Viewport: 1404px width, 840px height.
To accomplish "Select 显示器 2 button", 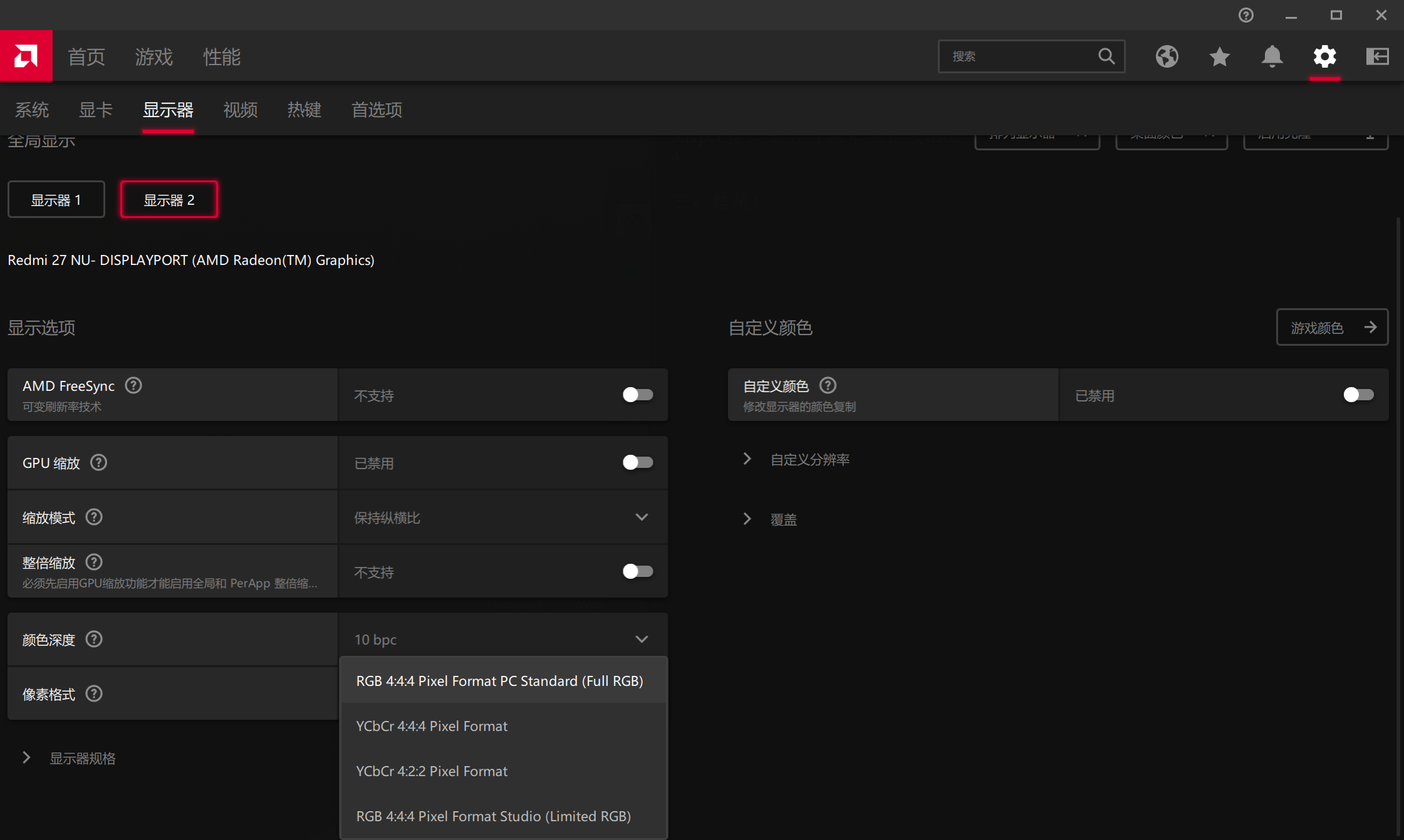I will pos(169,199).
